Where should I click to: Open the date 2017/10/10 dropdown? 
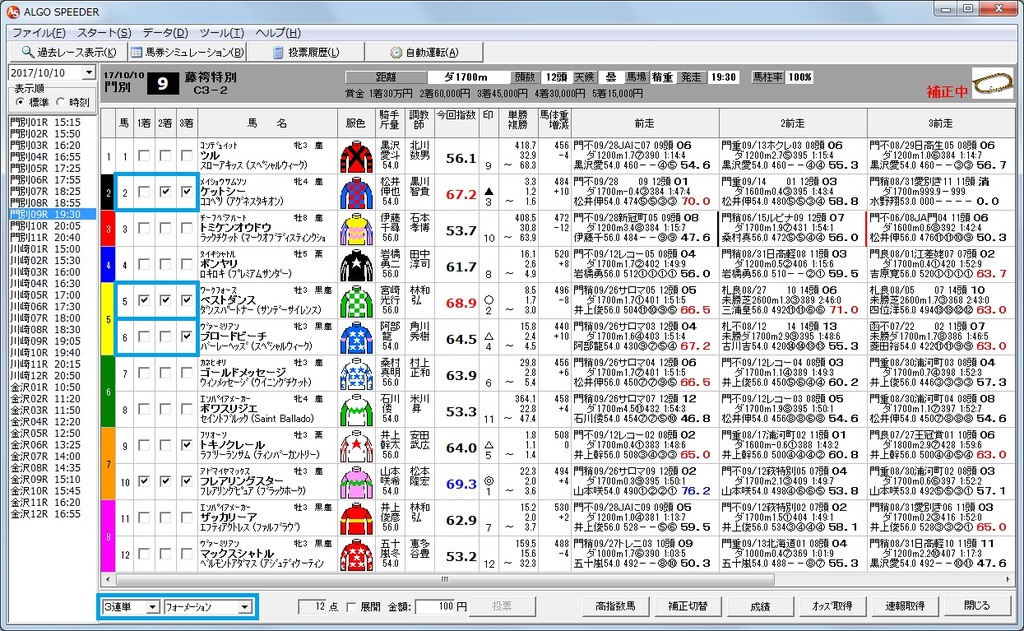(x=89, y=73)
